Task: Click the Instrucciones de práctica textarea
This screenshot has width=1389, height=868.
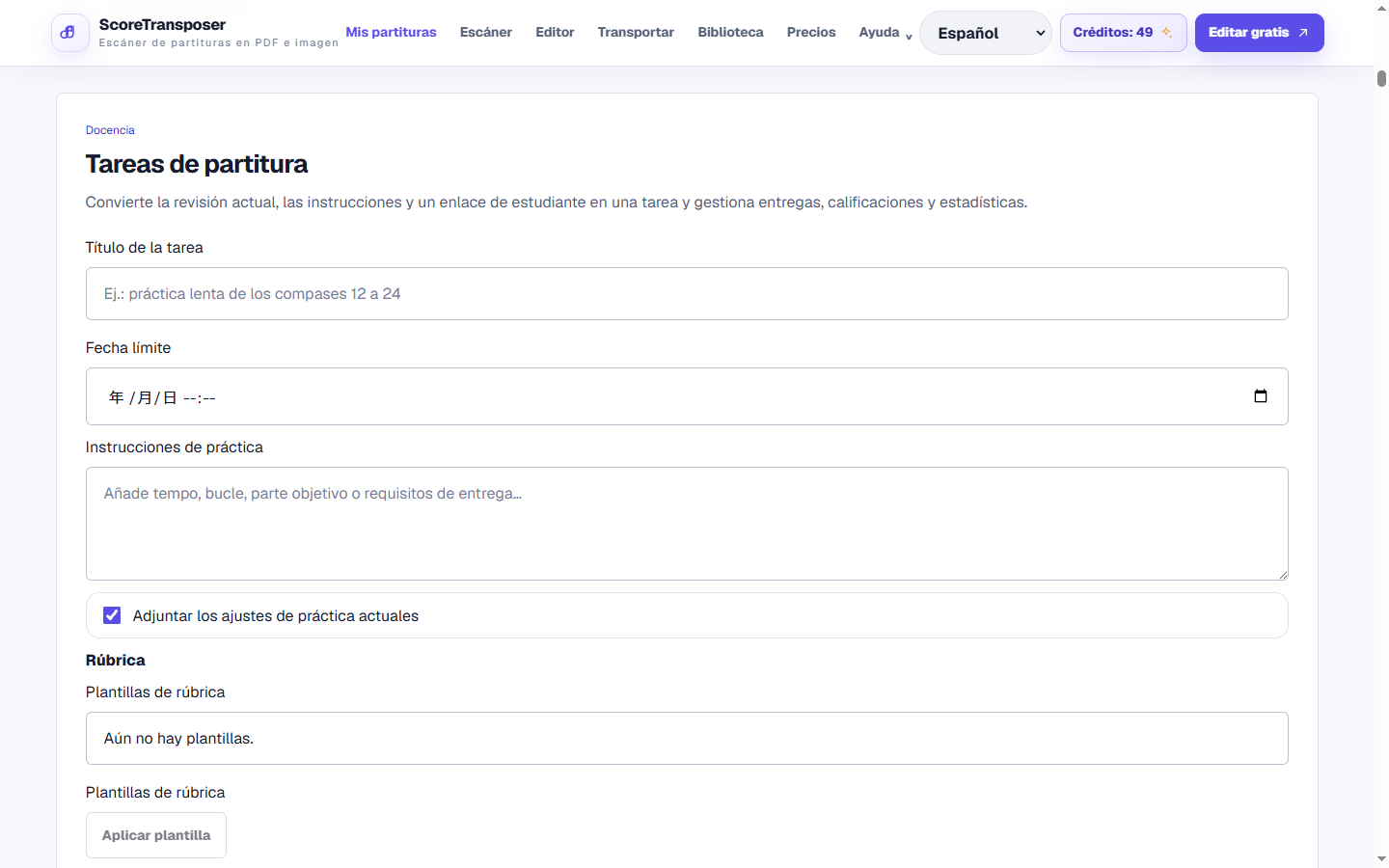Action: pos(687,524)
